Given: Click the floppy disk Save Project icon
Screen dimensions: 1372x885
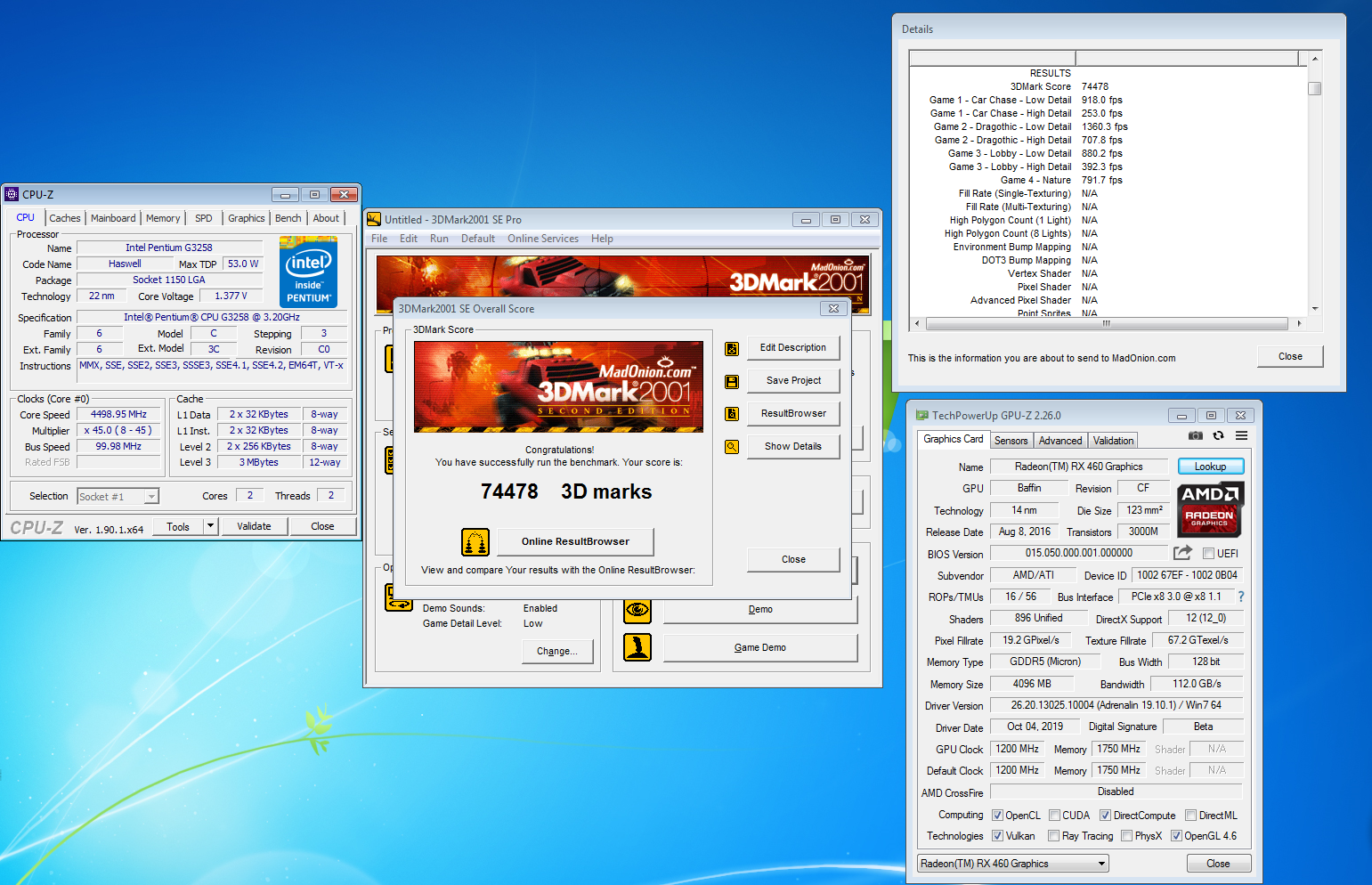Looking at the screenshot, I should tap(732, 381).
